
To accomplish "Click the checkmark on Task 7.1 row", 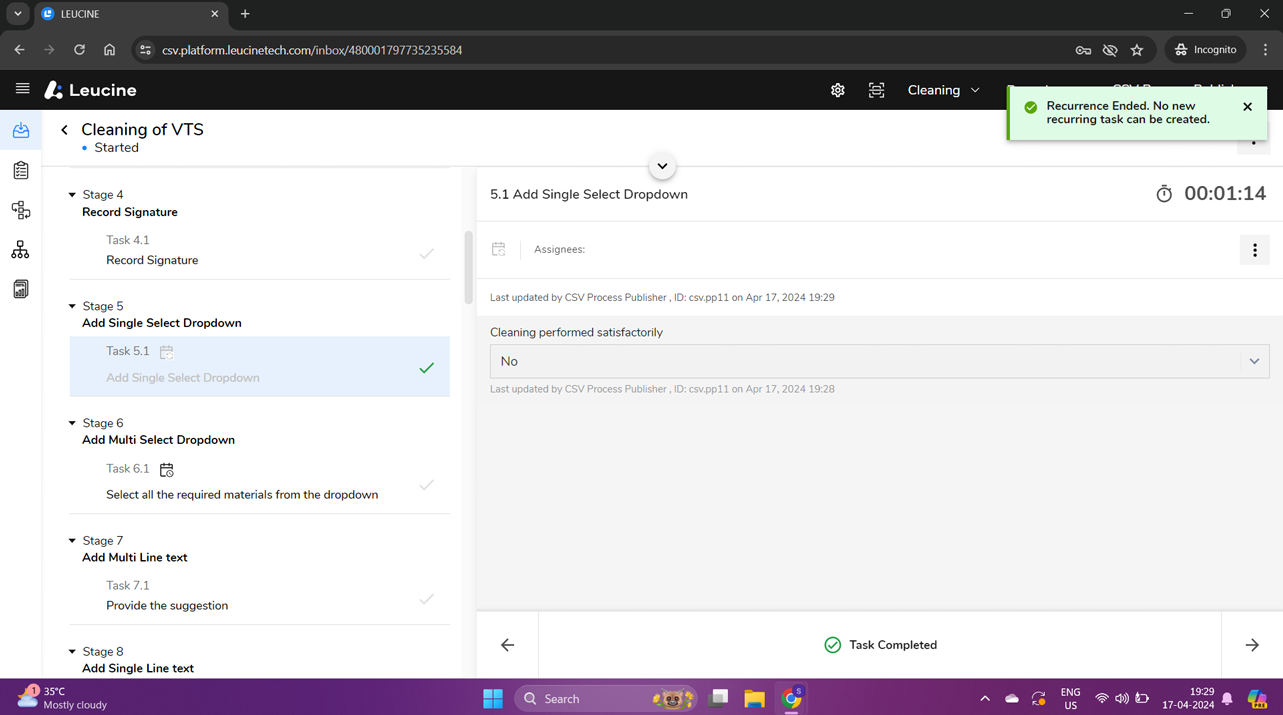I will 427,599.
